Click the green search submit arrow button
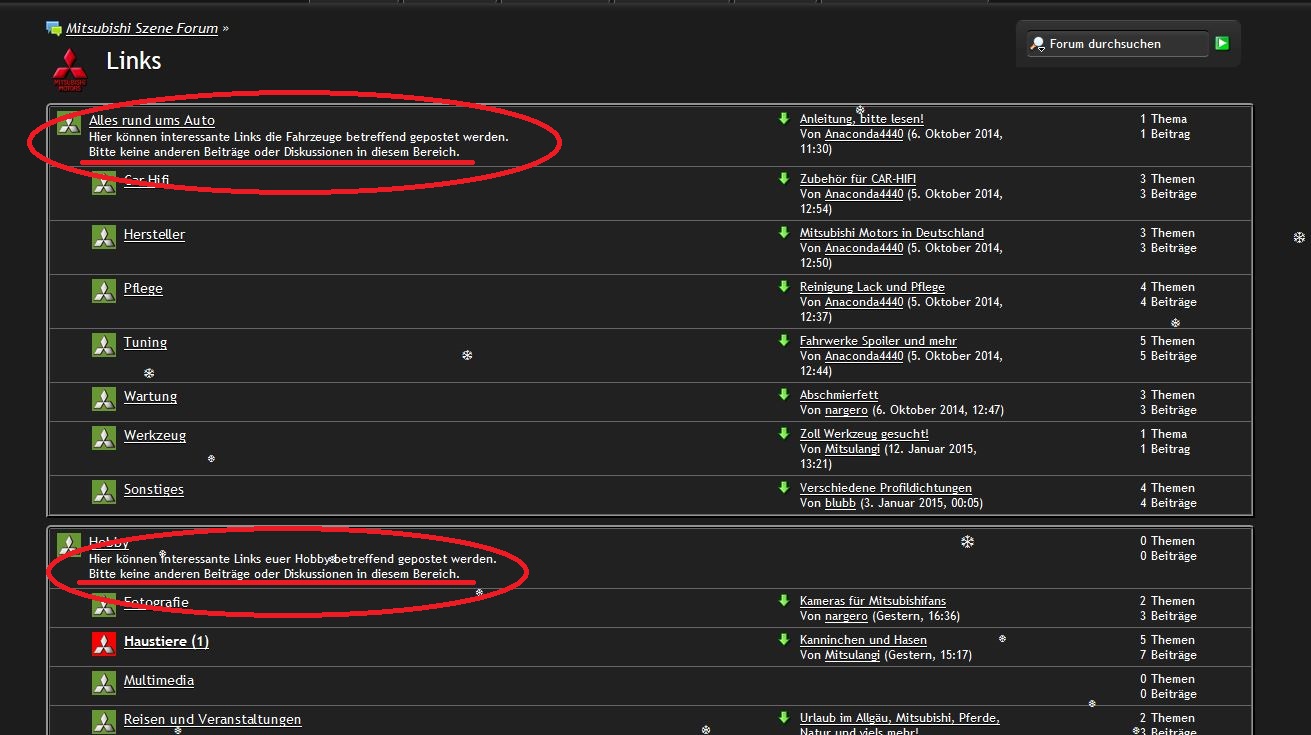This screenshot has height=735, width=1311. tap(1221, 43)
